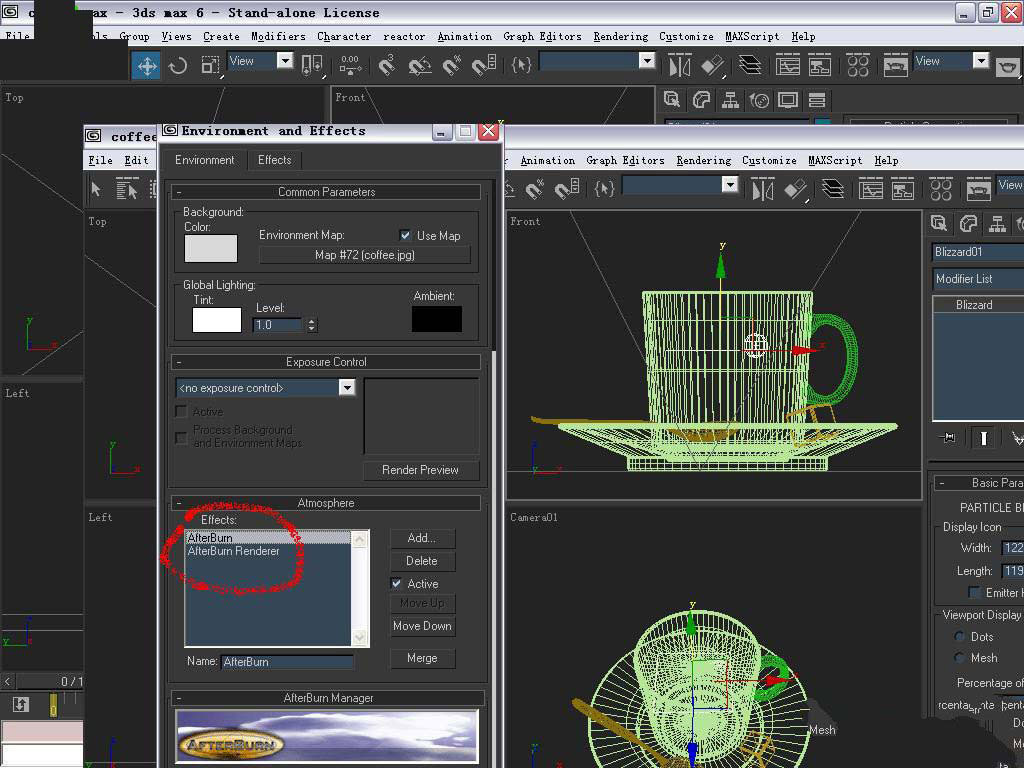Open Schematic View in front window toolbar
This screenshot has height=768, width=1024.
tap(902, 189)
